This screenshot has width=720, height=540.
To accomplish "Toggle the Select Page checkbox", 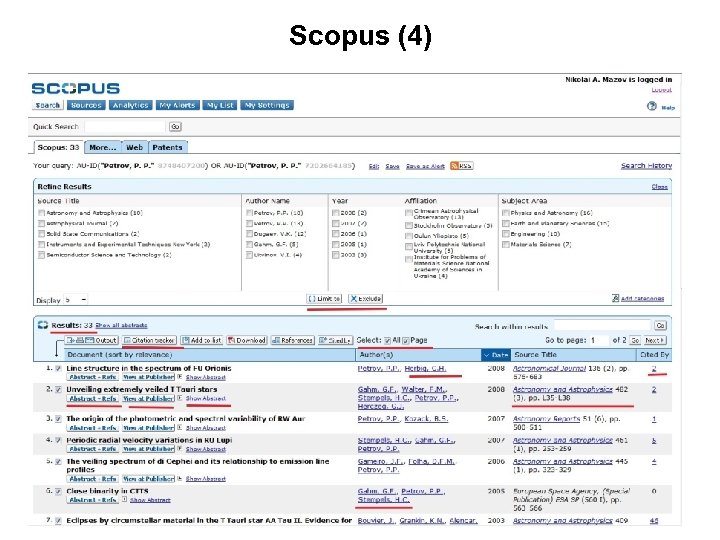I will point(405,340).
